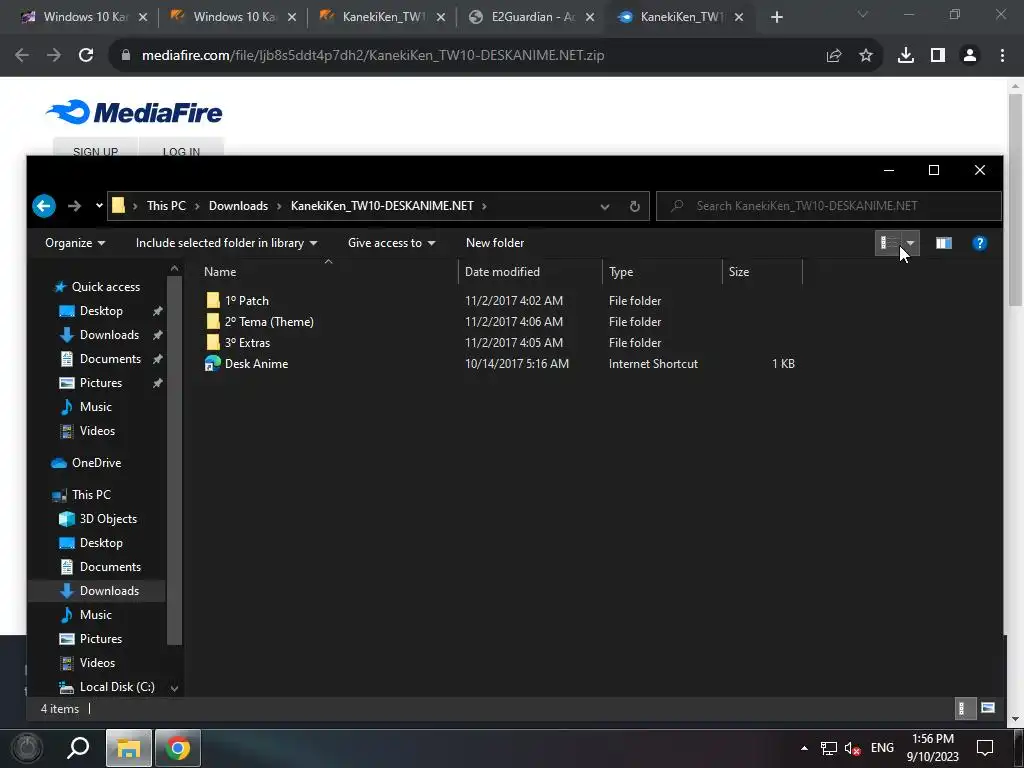
Task: Click the Explorer forward arrow button
Action: 74,206
